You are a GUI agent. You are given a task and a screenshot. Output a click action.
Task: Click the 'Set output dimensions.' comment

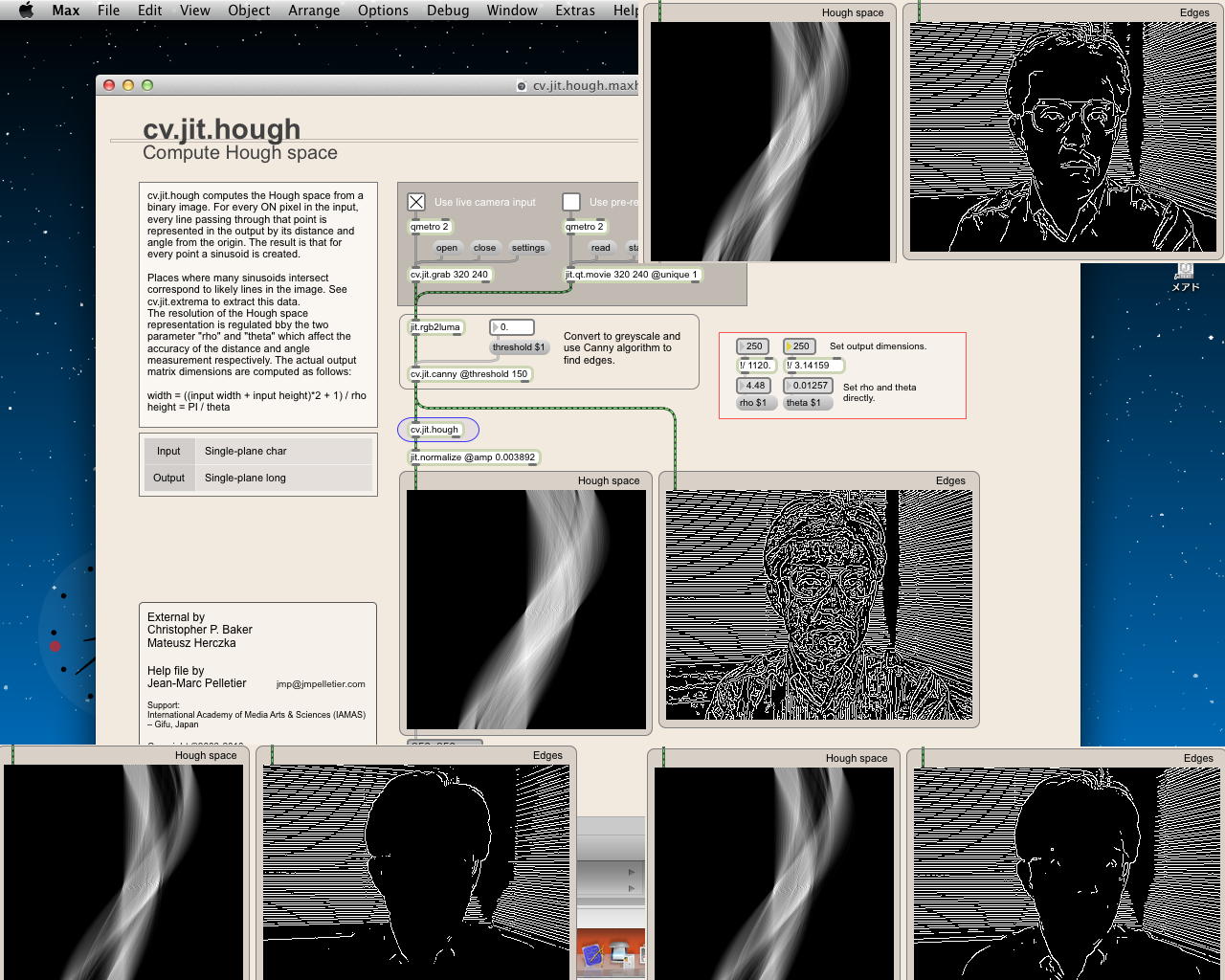click(878, 346)
